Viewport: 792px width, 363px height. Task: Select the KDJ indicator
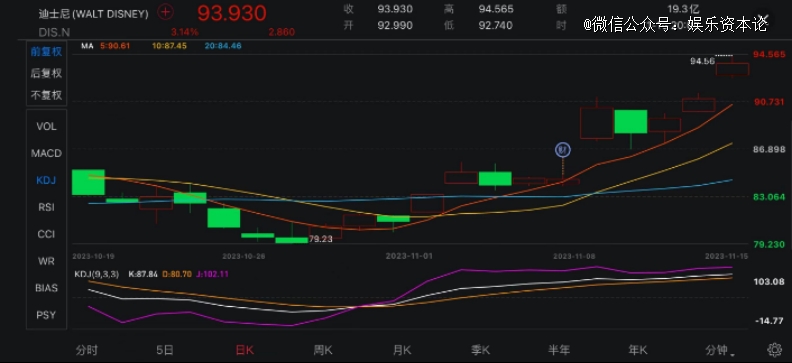tap(46, 180)
